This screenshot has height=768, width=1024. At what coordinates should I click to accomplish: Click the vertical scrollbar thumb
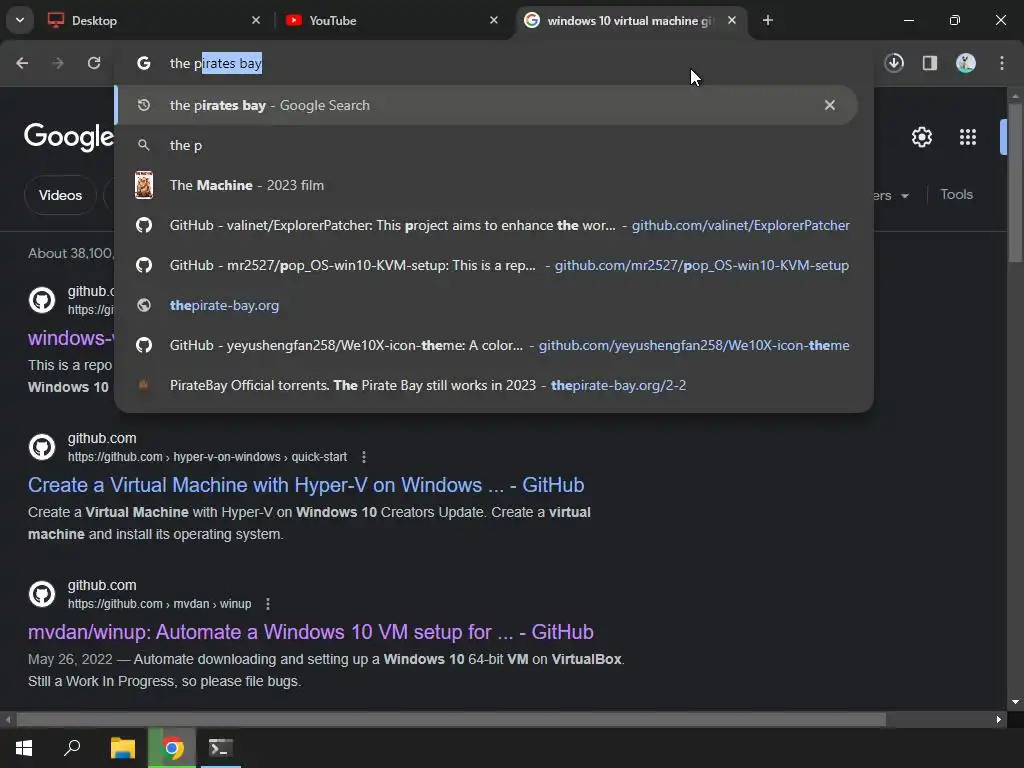click(1015, 183)
